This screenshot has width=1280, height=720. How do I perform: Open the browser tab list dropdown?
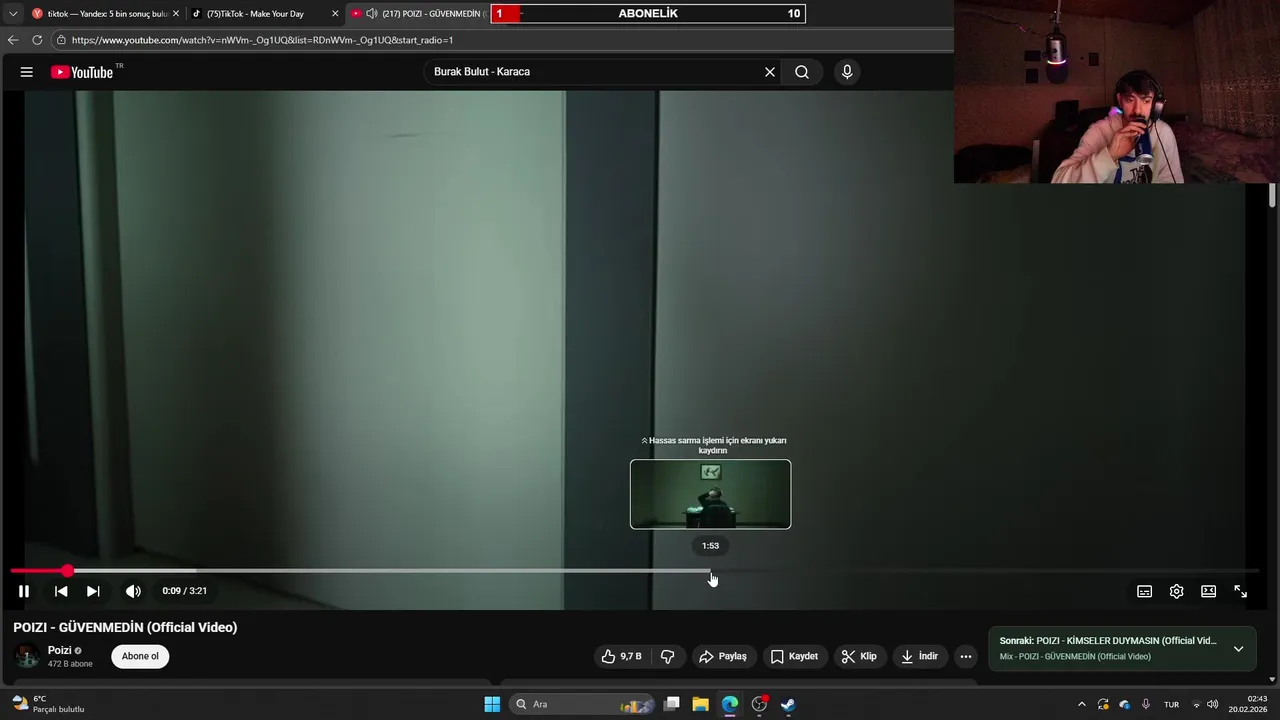[x=13, y=14]
